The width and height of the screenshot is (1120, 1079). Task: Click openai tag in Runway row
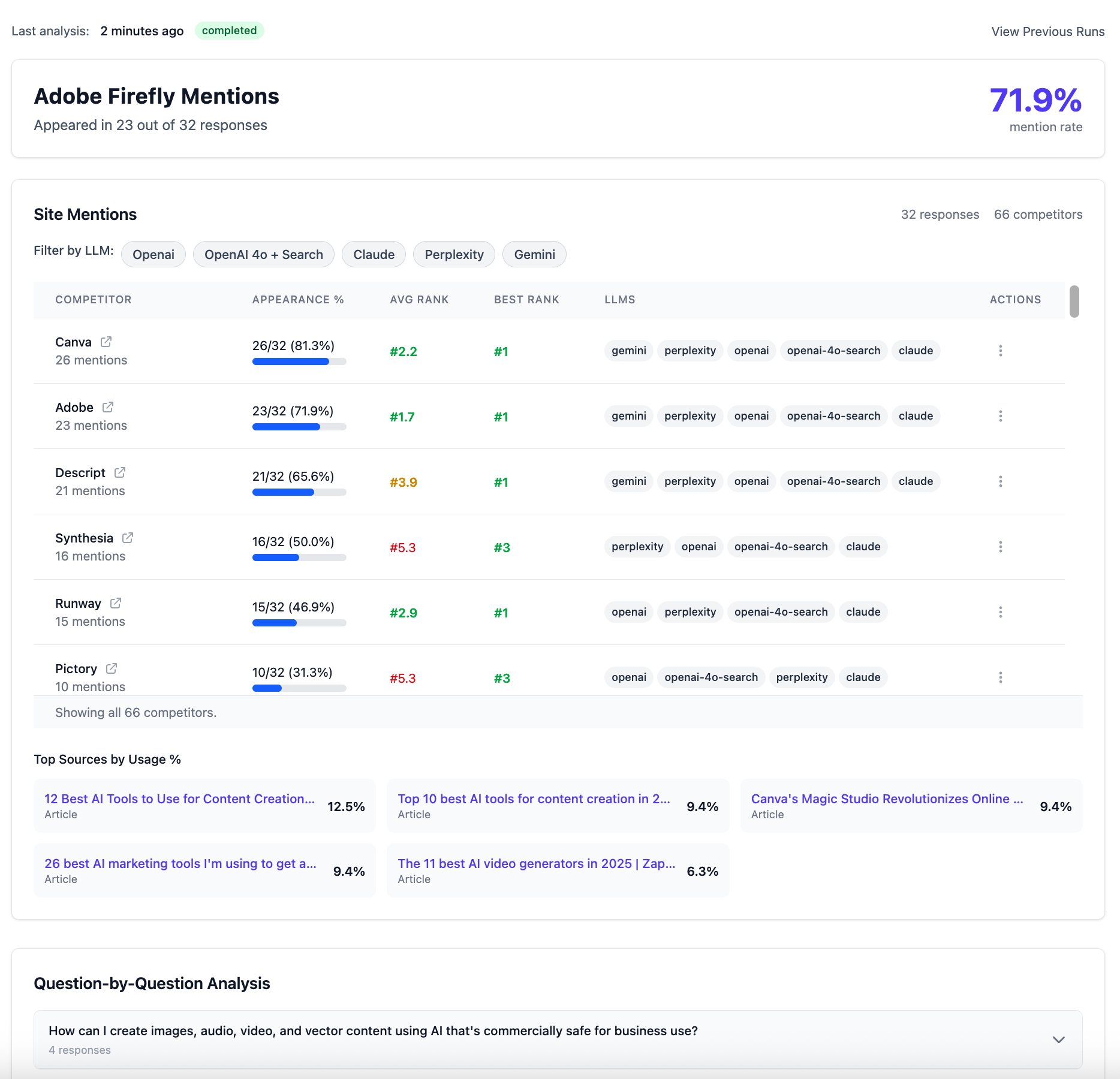[x=628, y=612]
